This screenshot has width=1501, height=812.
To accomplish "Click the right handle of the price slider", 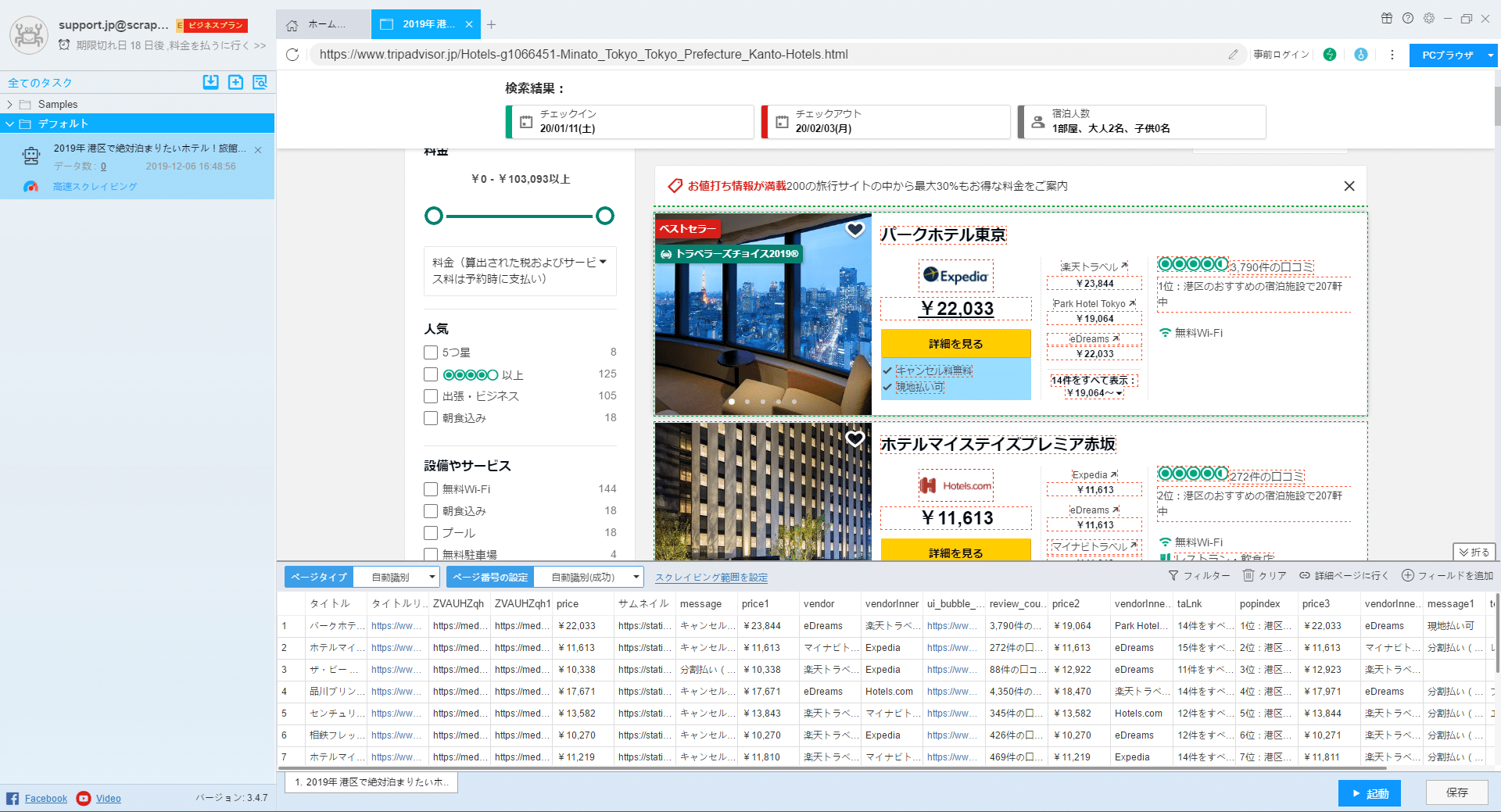I will (605, 216).
